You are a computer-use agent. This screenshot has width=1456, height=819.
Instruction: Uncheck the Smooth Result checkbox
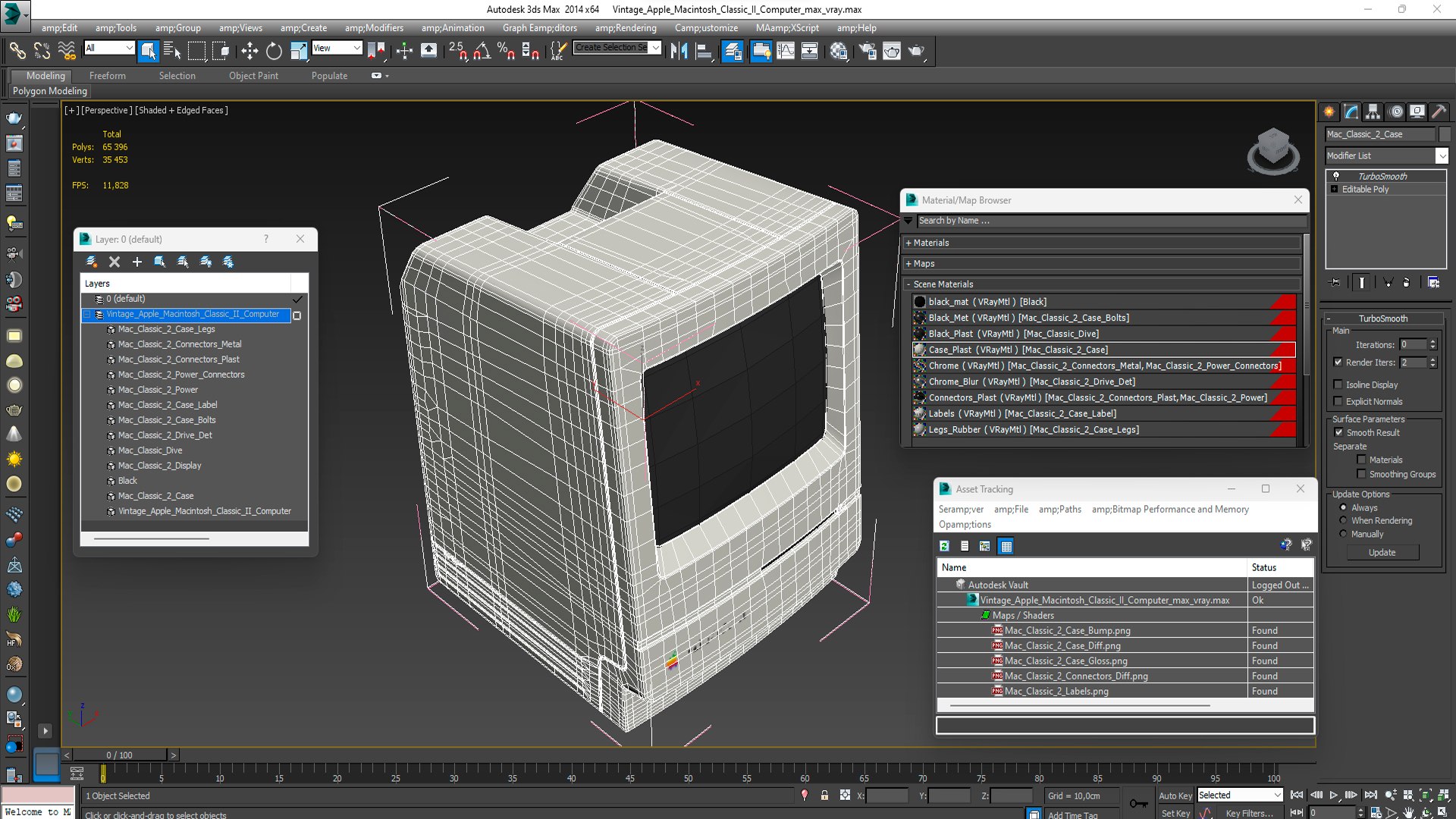tap(1338, 432)
